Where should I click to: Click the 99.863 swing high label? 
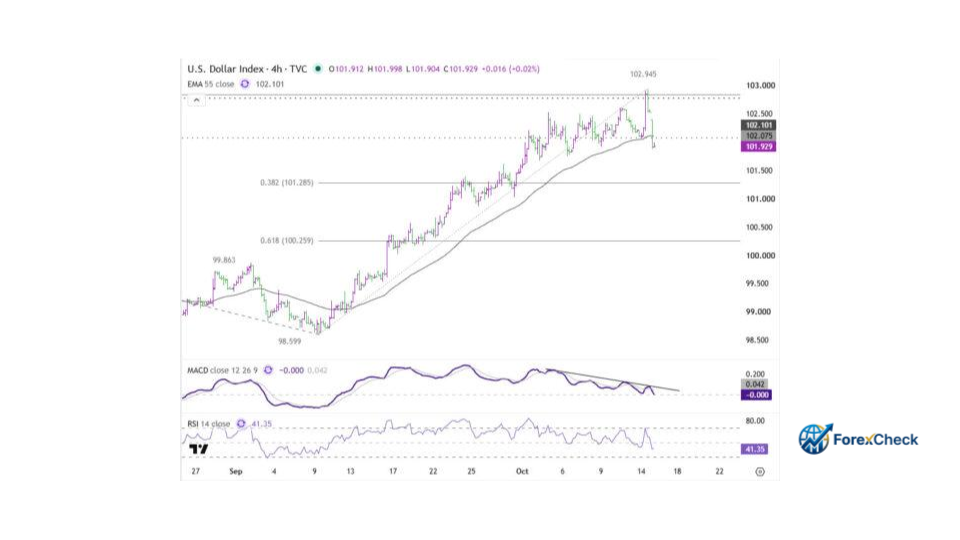point(224,260)
